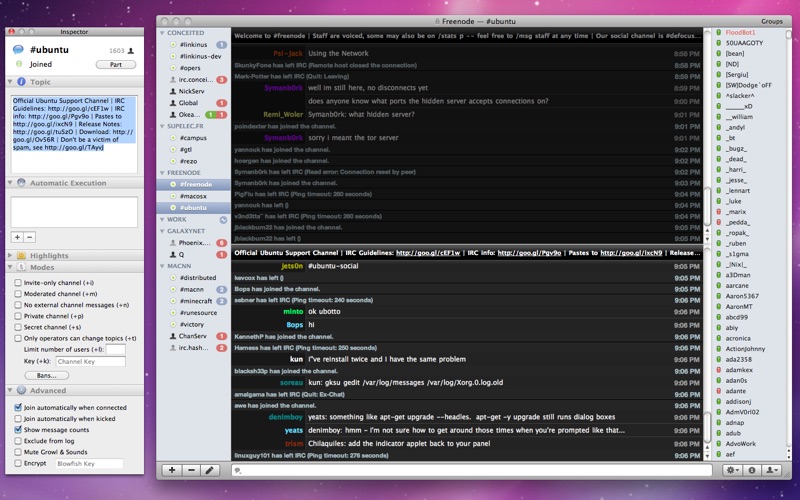
Task: Click the person icon beside ChanServ
Action: 173,336
